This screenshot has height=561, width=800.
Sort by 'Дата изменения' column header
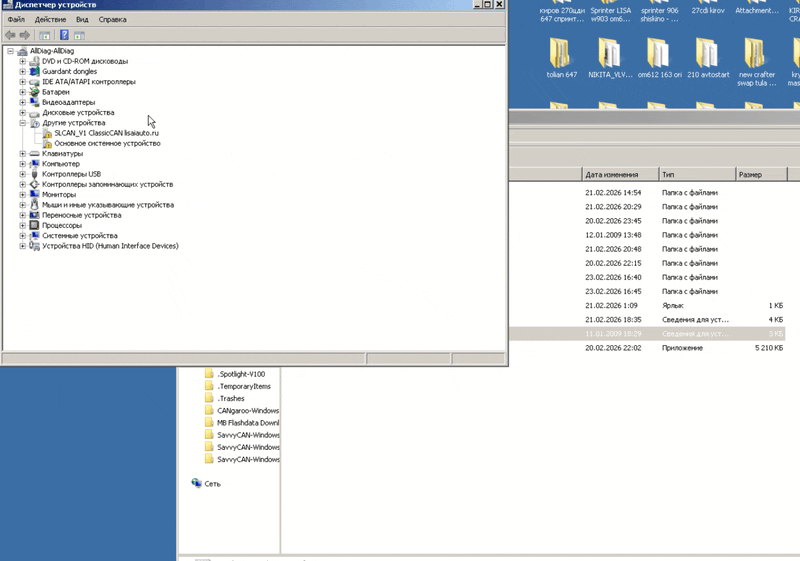click(618, 174)
